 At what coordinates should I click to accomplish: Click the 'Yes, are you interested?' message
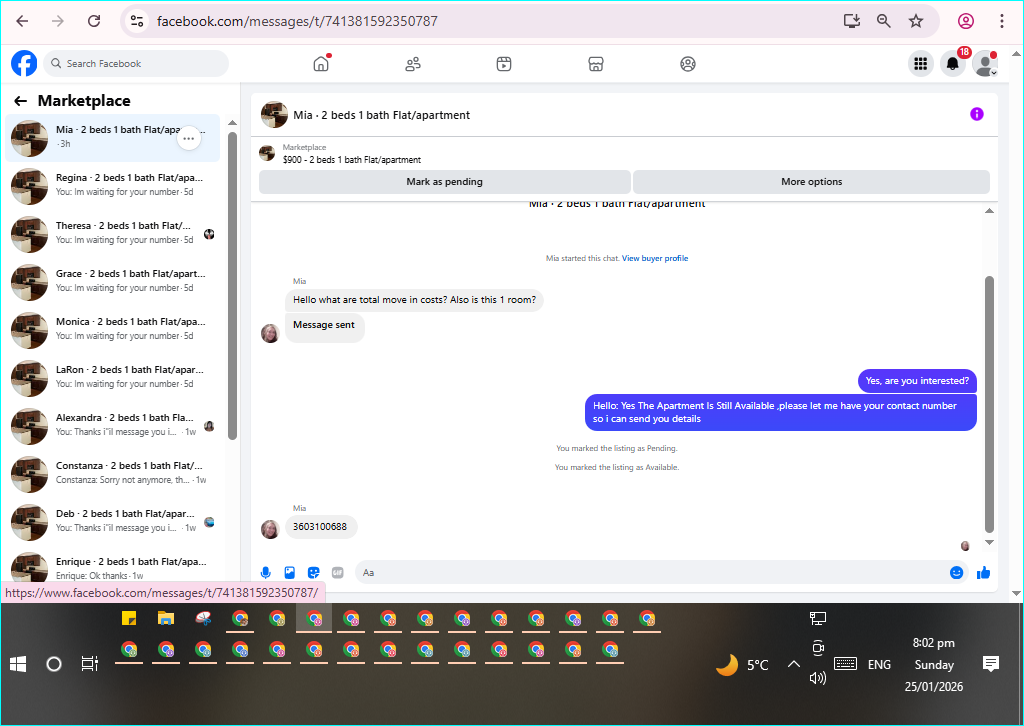coord(917,381)
